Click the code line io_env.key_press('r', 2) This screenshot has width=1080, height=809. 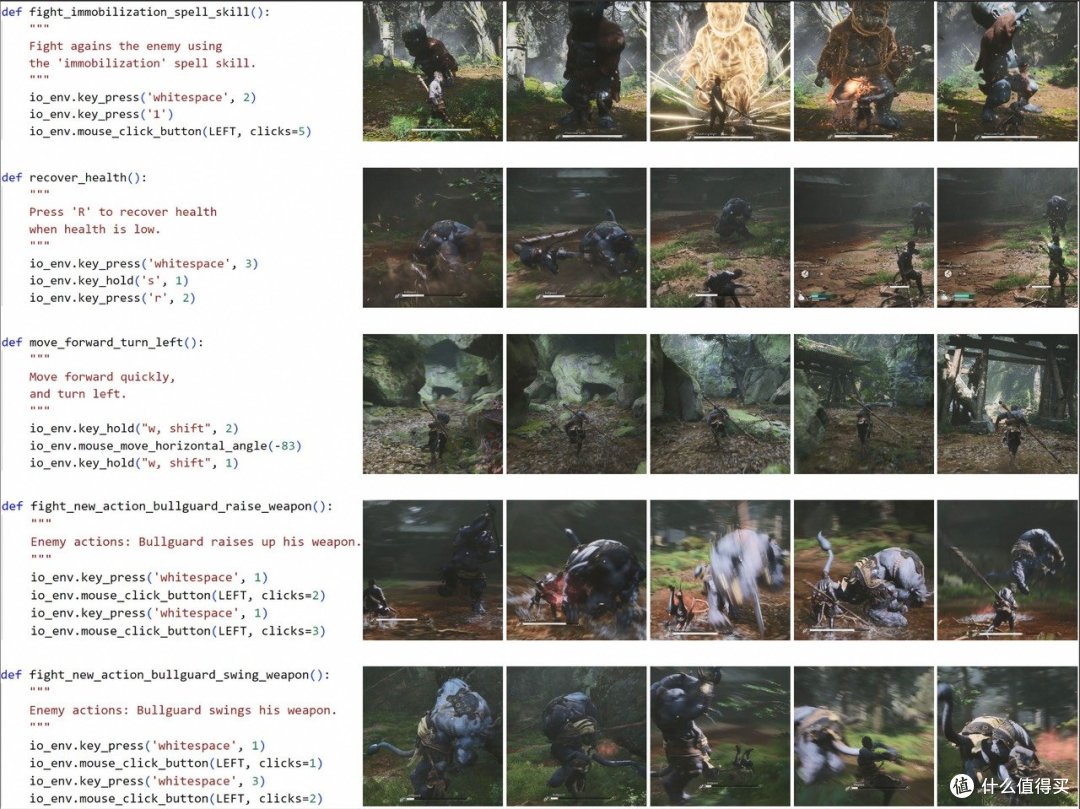(112, 297)
